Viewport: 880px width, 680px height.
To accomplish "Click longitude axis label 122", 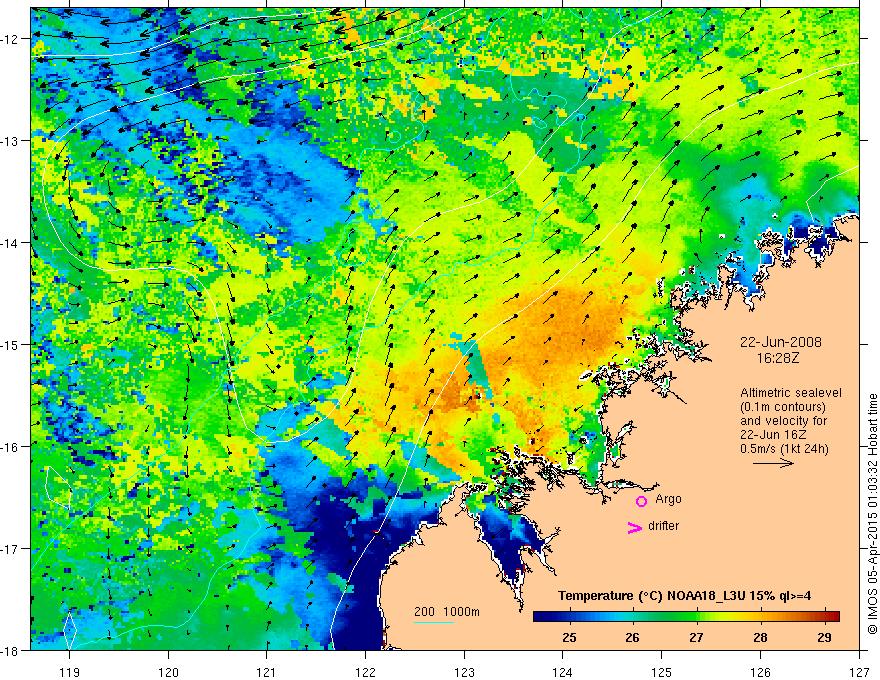I will click(365, 672).
